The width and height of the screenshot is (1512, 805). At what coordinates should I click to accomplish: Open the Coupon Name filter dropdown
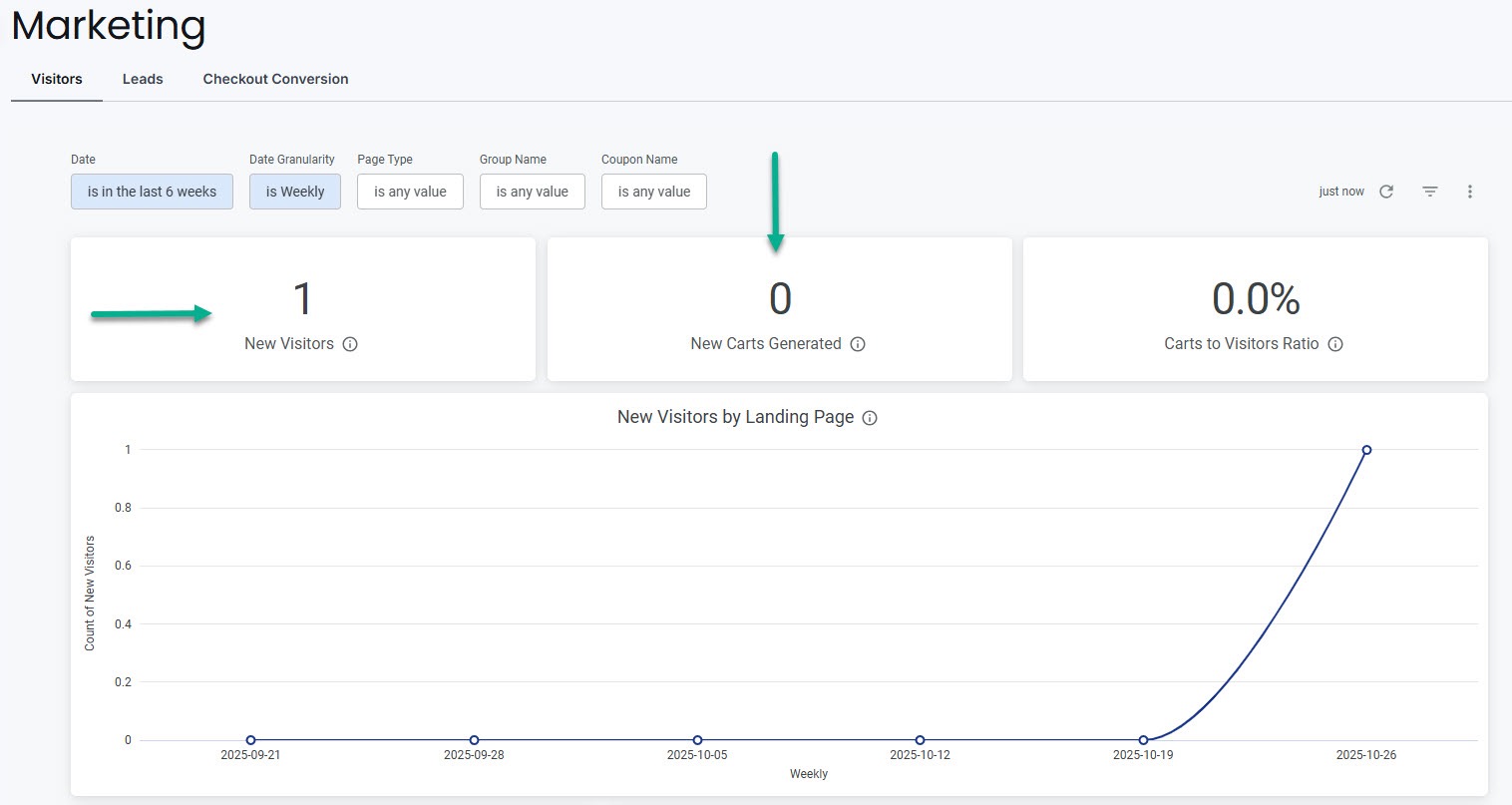[x=654, y=192]
